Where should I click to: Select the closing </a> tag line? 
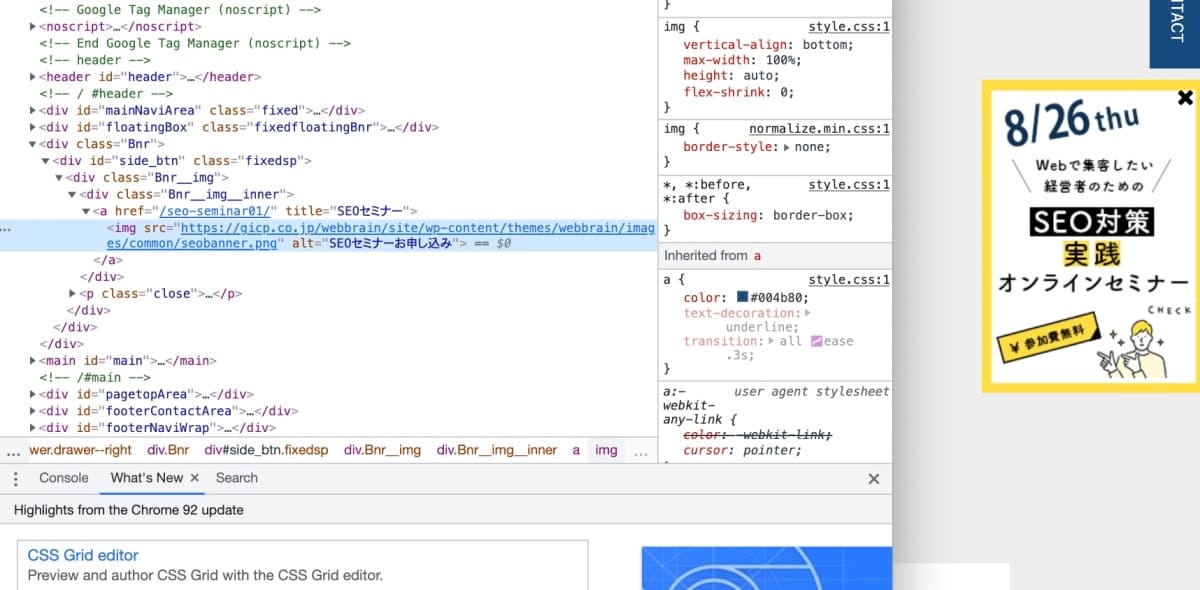click(x=107, y=260)
